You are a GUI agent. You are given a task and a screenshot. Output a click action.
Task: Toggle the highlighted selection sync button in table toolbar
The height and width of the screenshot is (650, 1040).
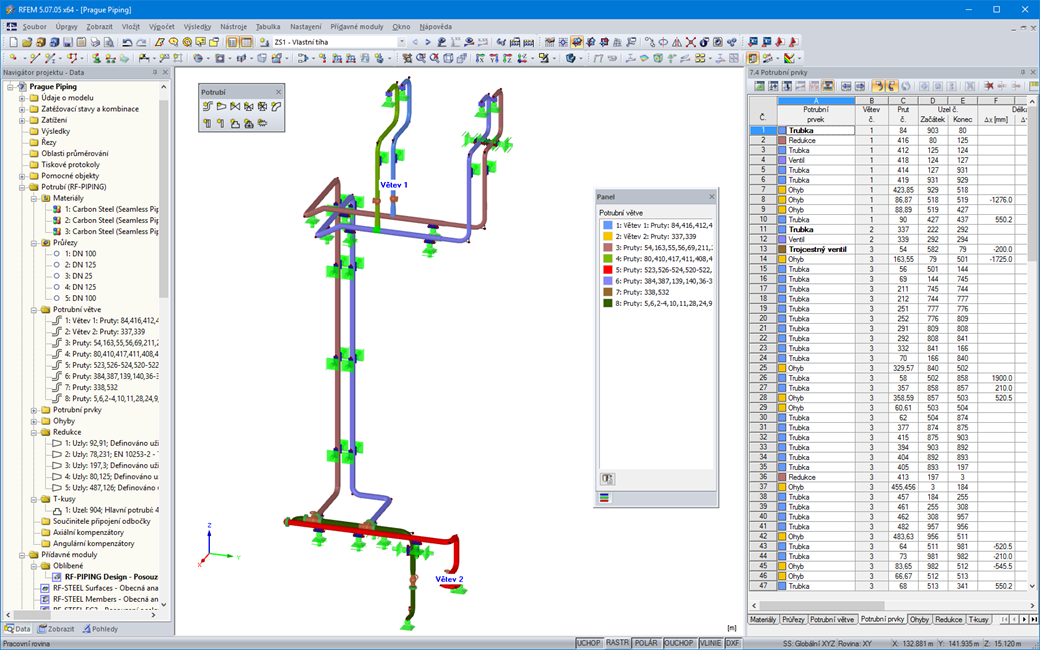tap(878, 86)
